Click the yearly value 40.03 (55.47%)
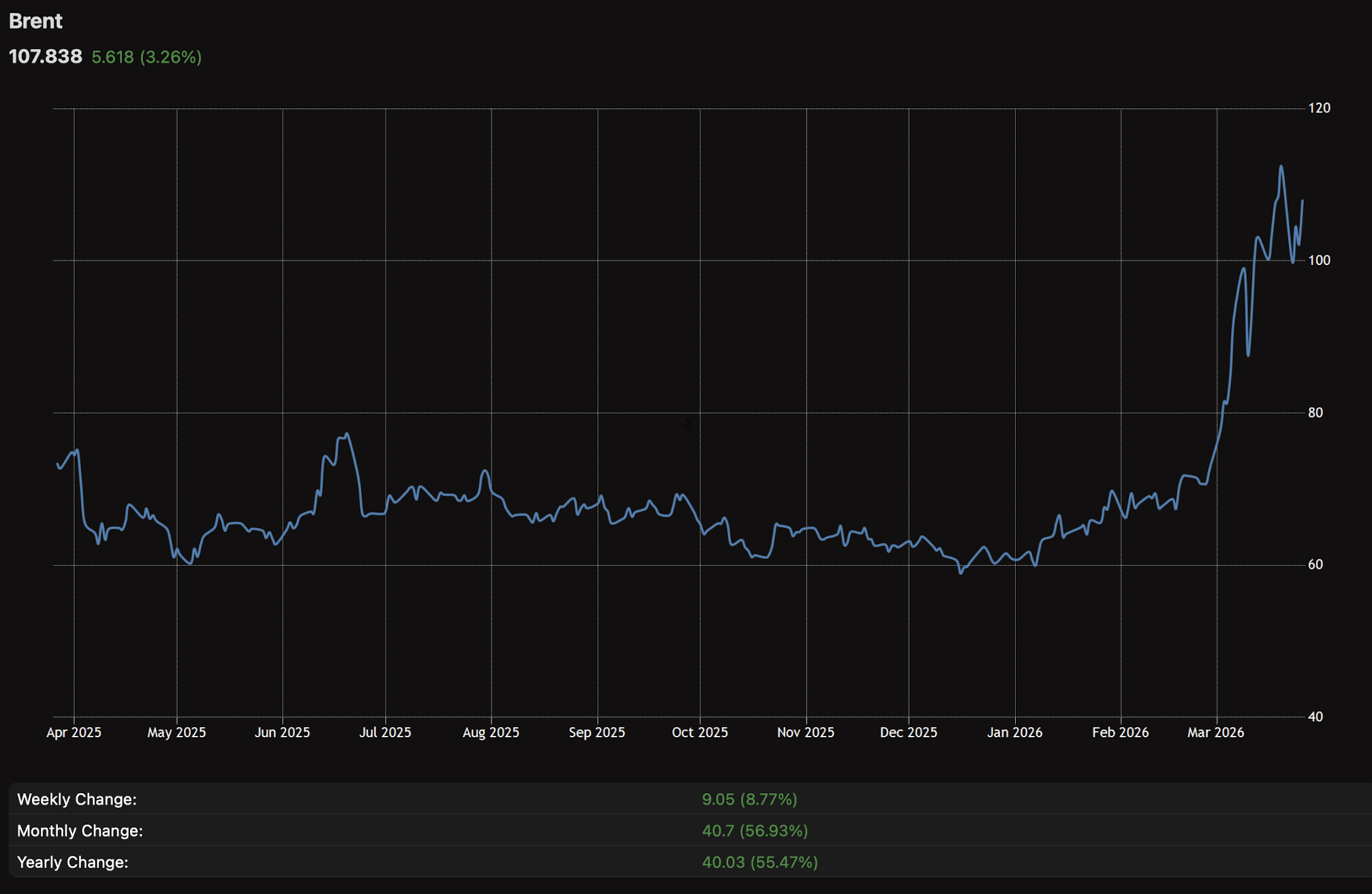The image size is (1372, 894). pos(760,862)
